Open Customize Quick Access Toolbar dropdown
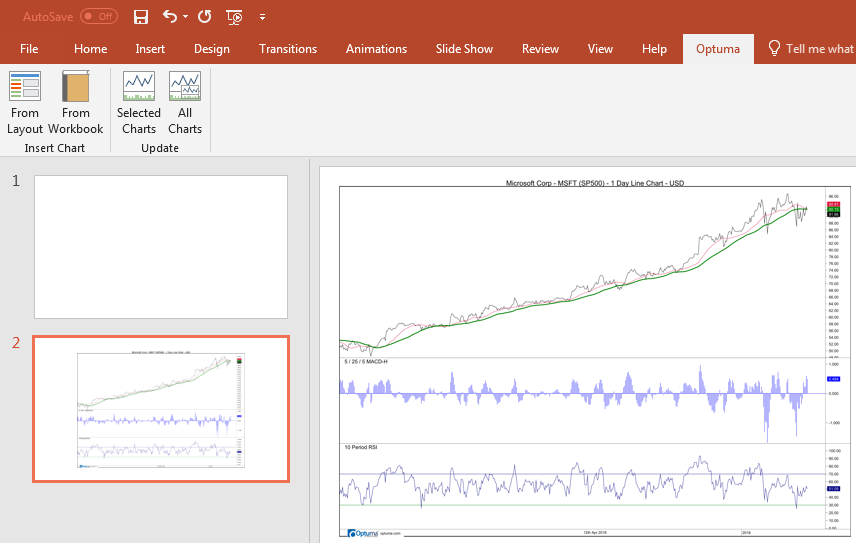Viewport: 856px width, 543px height. [x=263, y=17]
